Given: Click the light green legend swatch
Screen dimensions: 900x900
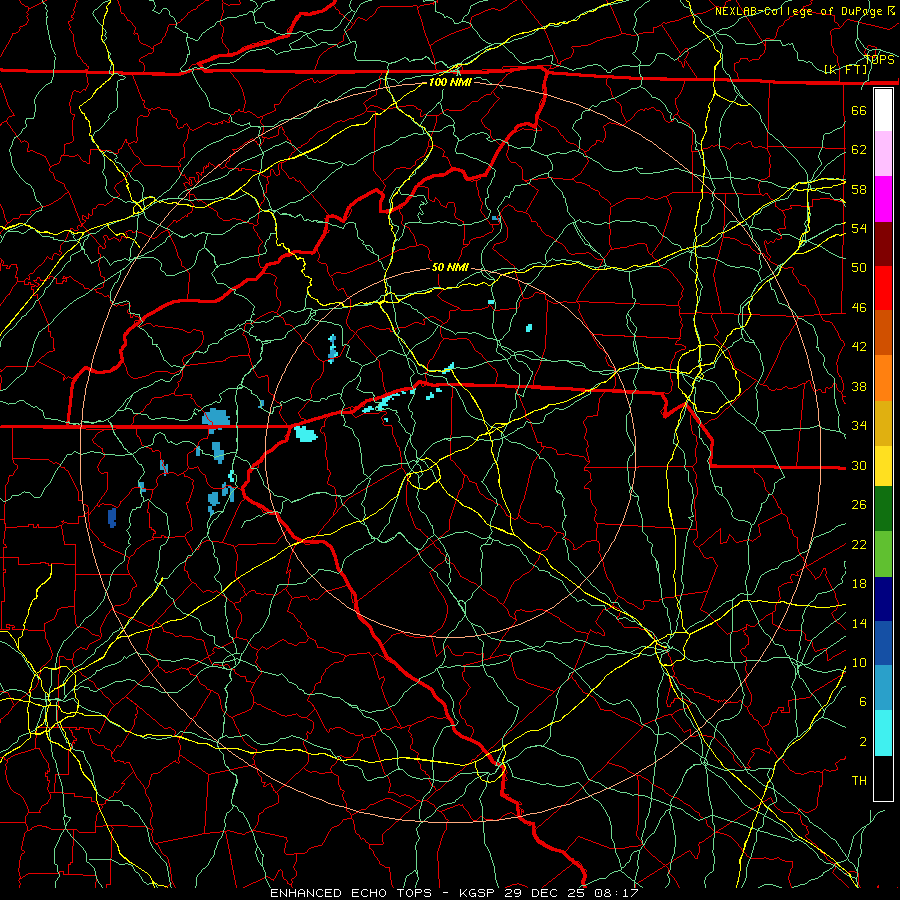Looking at the screenshot, I should (883, 554).
